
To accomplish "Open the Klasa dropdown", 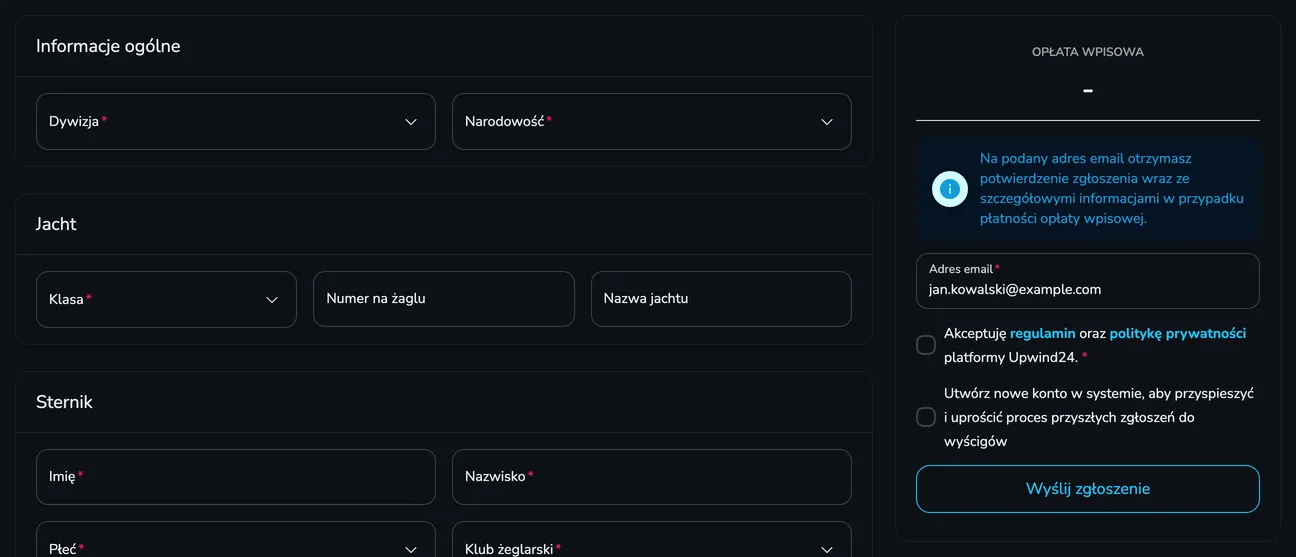I will point(166,299).
